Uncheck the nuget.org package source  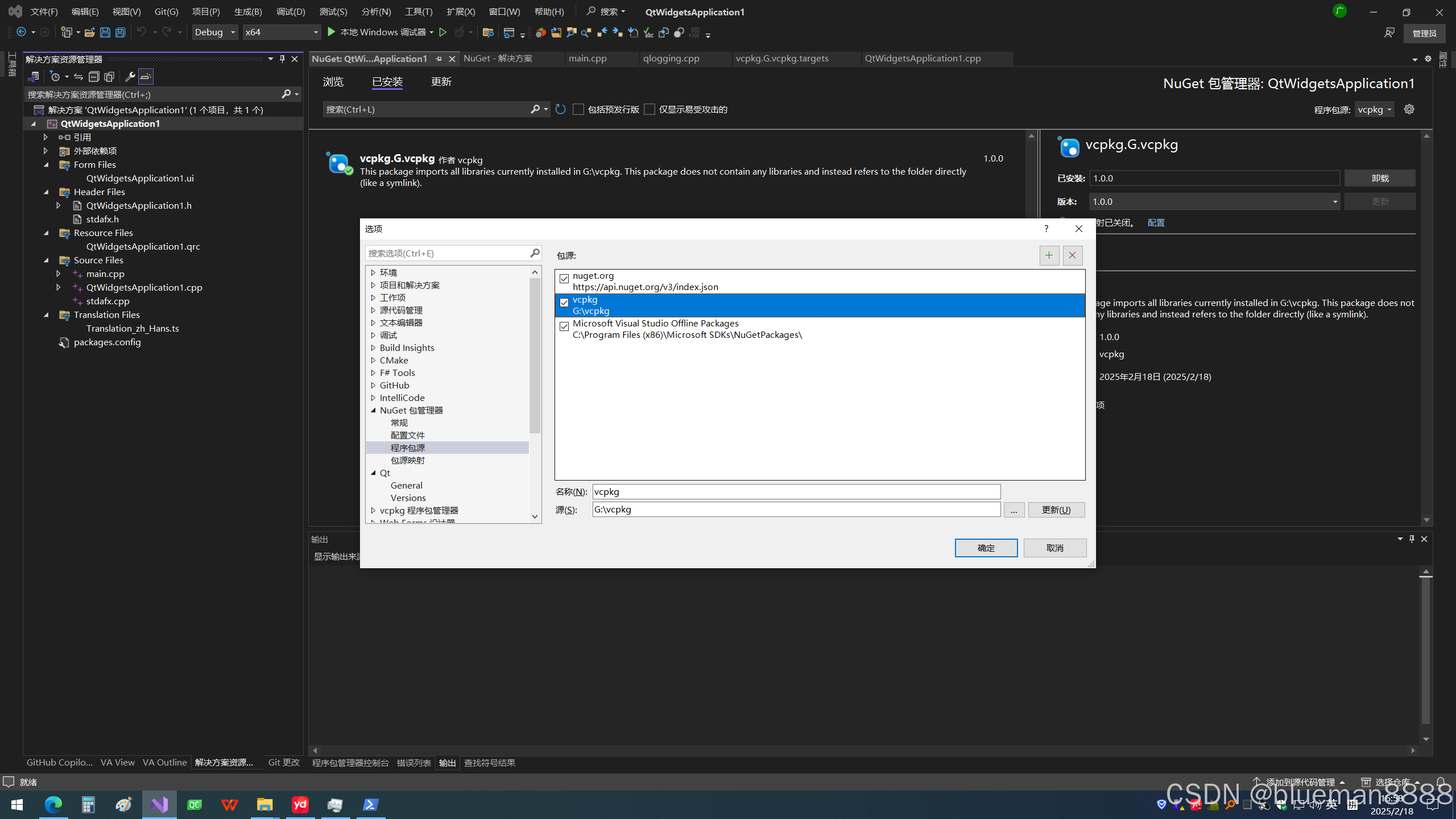pos(564,278)
